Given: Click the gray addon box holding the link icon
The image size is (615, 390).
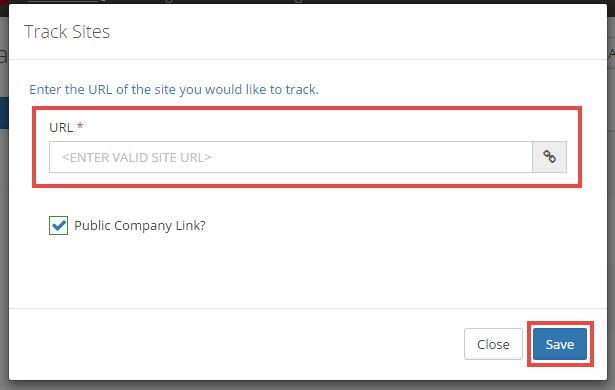Looking at the screenshot, I should tap(549, 157).
